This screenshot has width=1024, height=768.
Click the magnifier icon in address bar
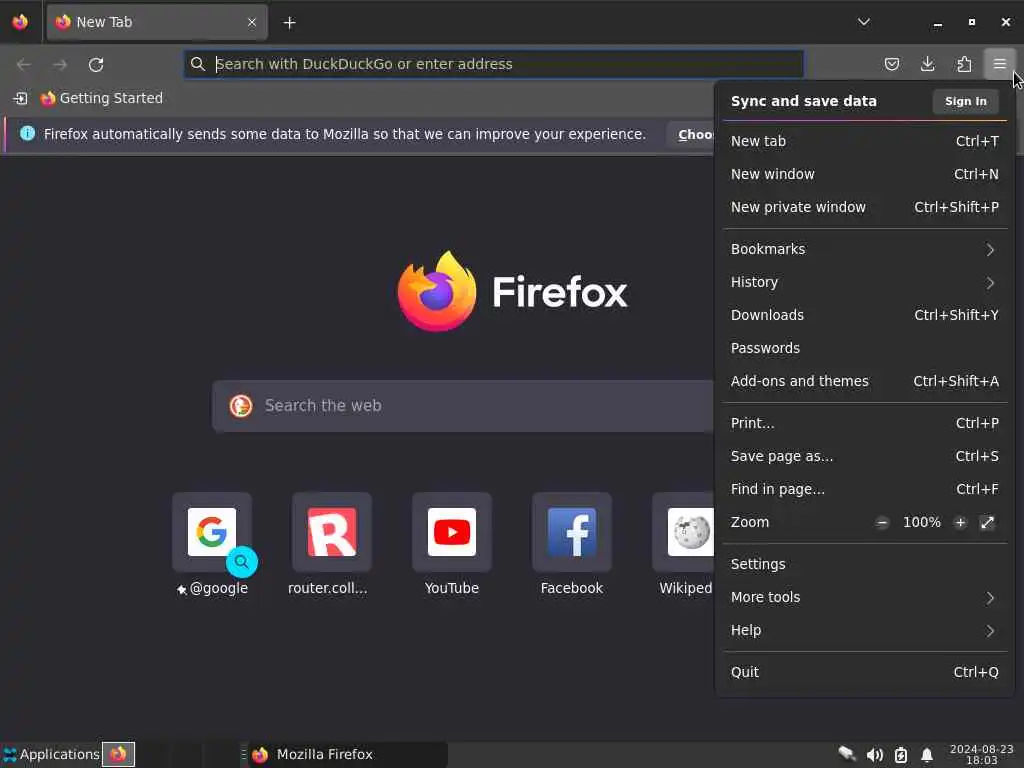tap(197, 64)
